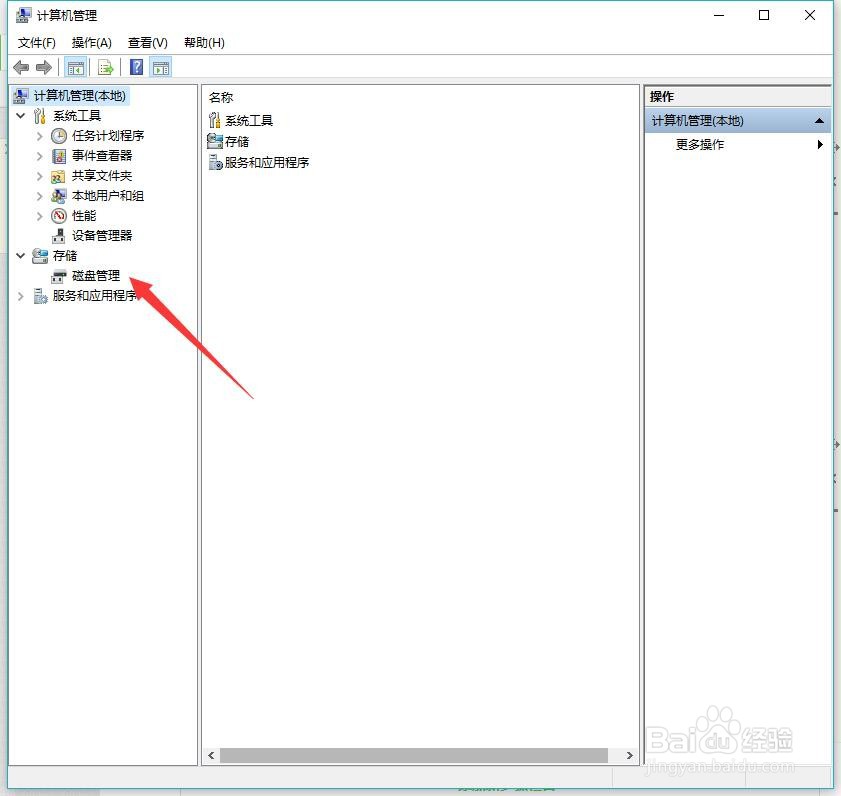
Task: Click the 服务和应用程序 icon in the tree
Action: (x=40, y=296)
